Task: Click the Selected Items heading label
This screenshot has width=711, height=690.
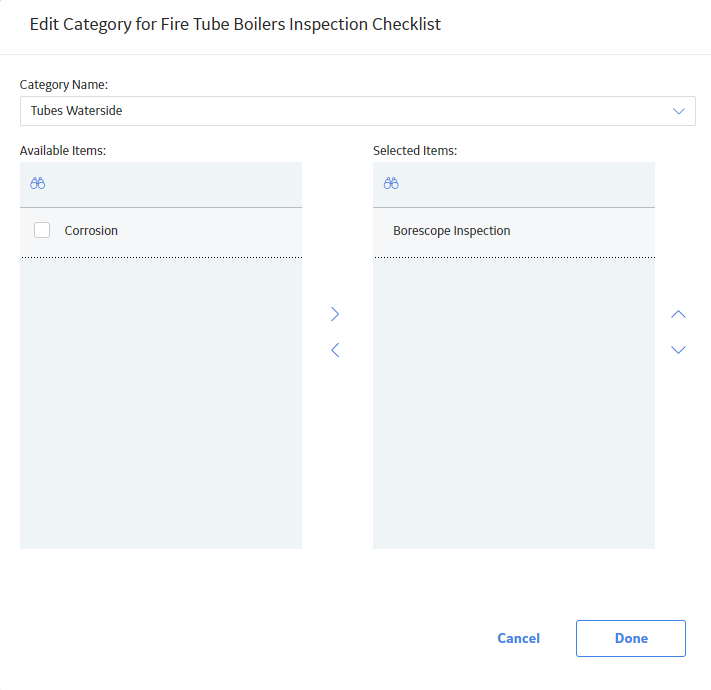Action: (415, 151)
